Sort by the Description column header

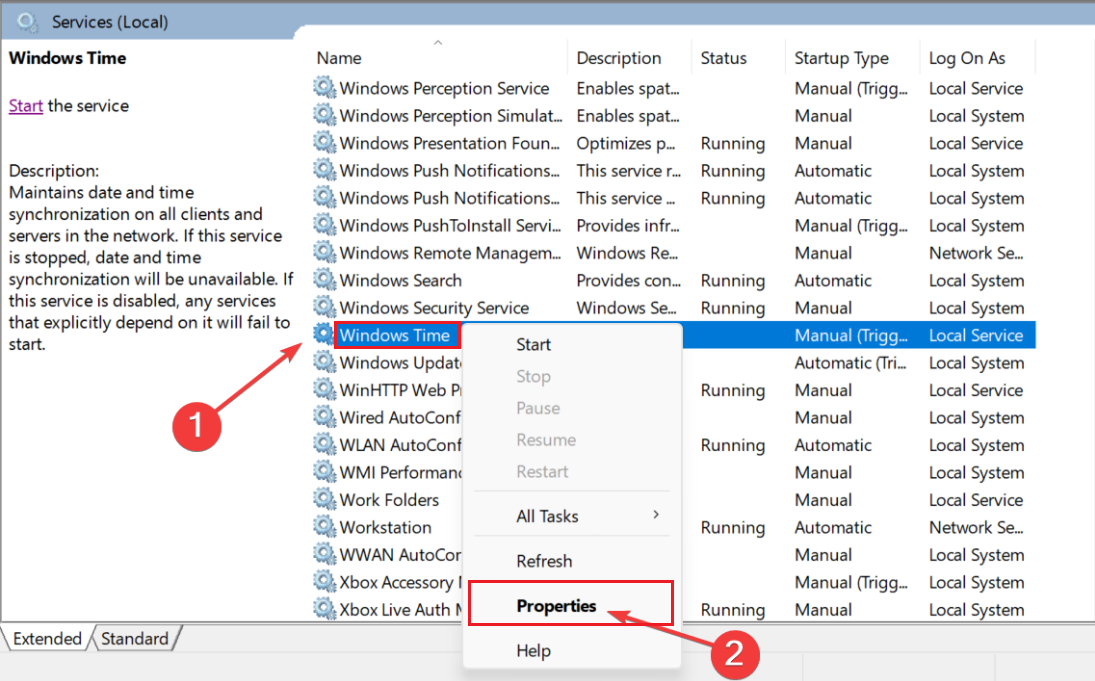point(619,58)
